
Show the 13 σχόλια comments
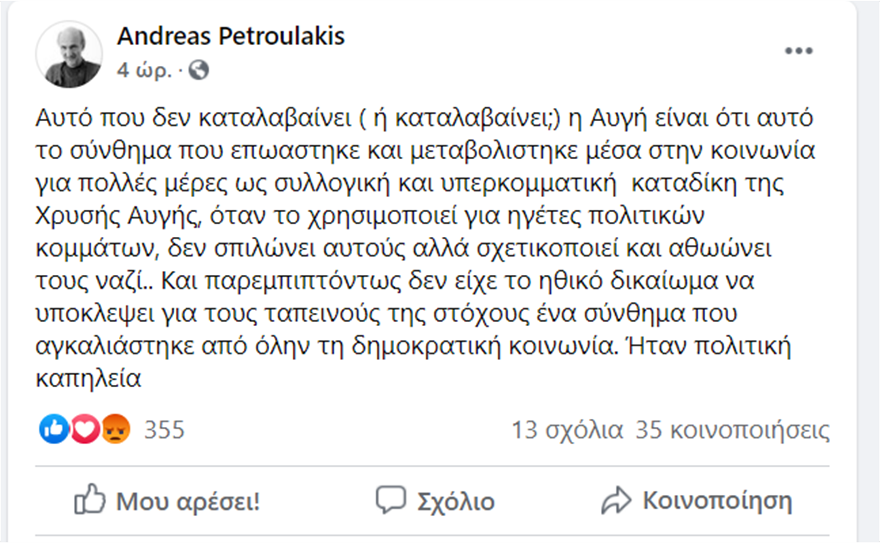(567, 430)
